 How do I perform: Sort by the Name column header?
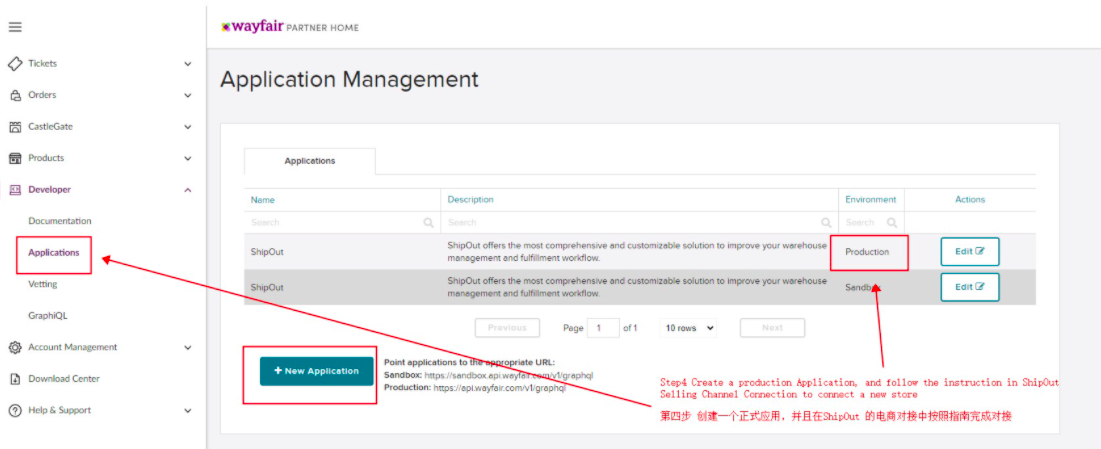click(263, 200)
